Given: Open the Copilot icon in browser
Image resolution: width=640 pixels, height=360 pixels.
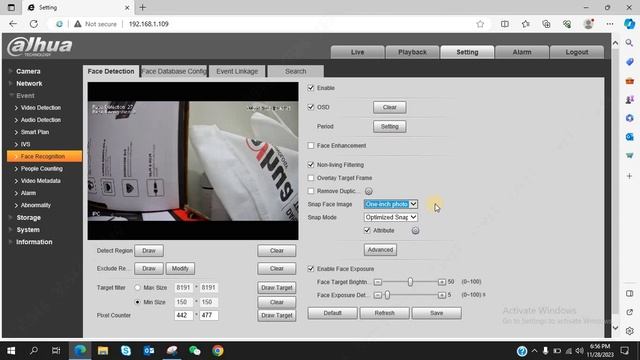Looking at the screenshot, I should coord(629,24).
